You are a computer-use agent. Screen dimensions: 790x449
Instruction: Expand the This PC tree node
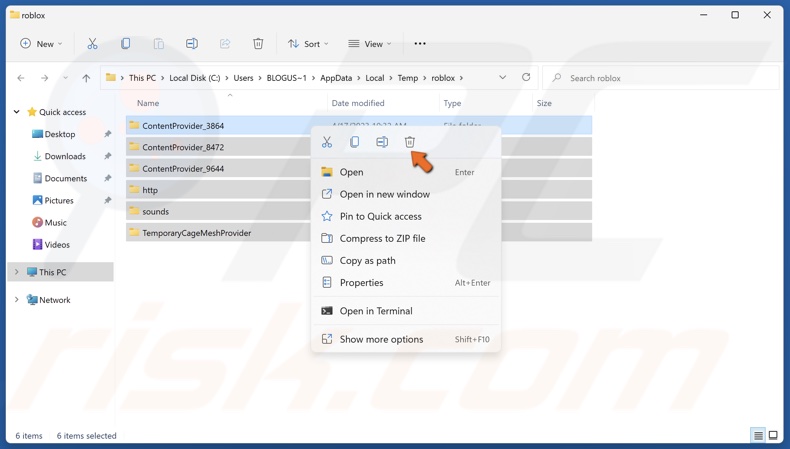tap(17, 272)
